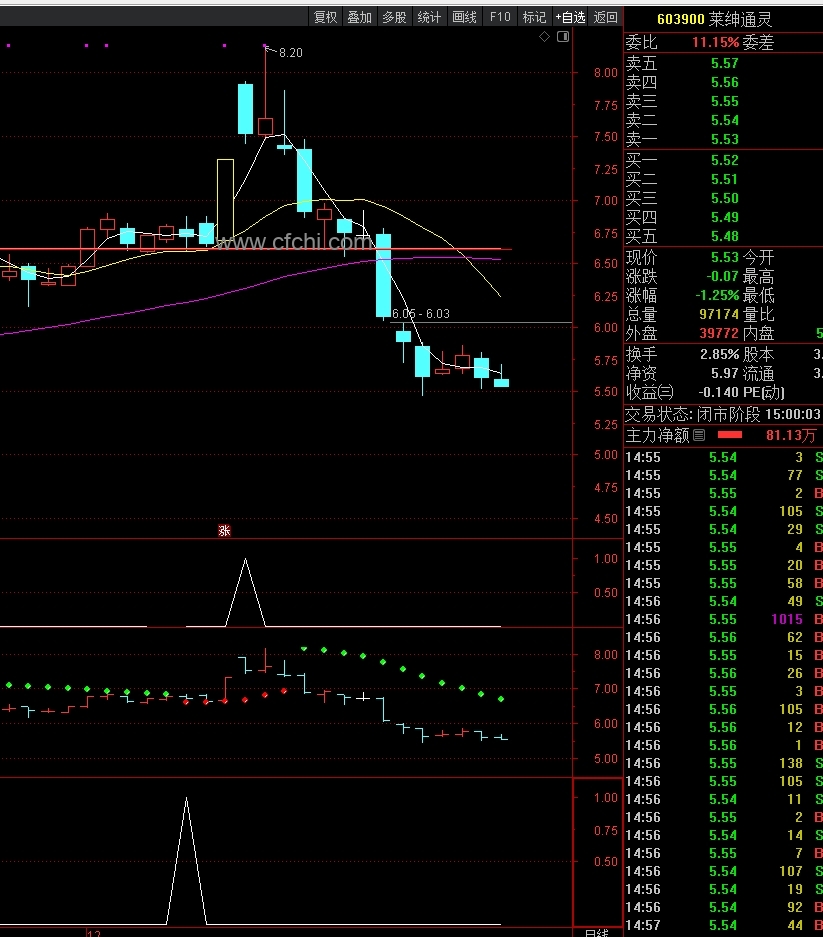Select the 收益 value -0.140

click(x=718, y=393)
